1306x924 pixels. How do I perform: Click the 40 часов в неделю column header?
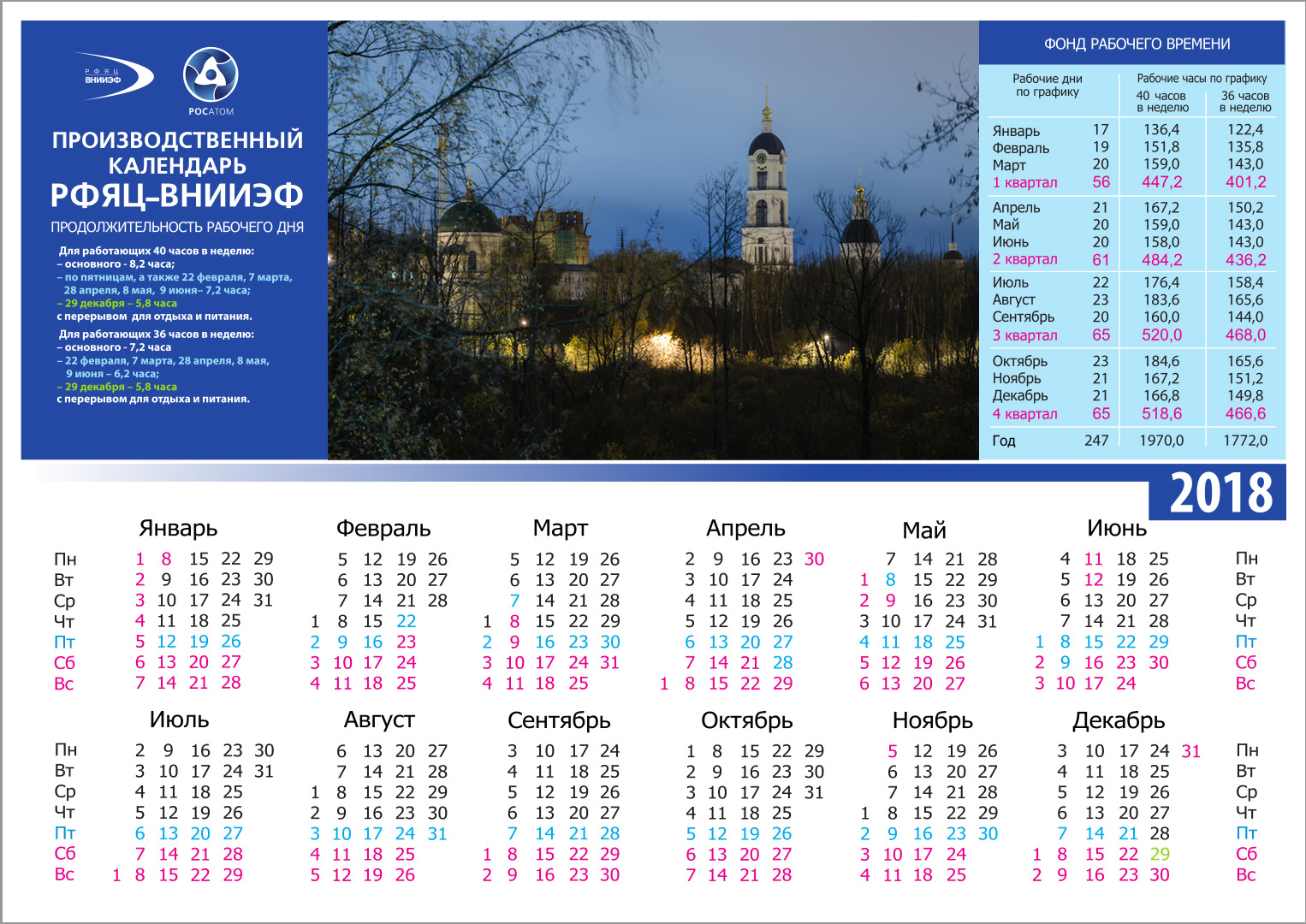coord(1161,102)
